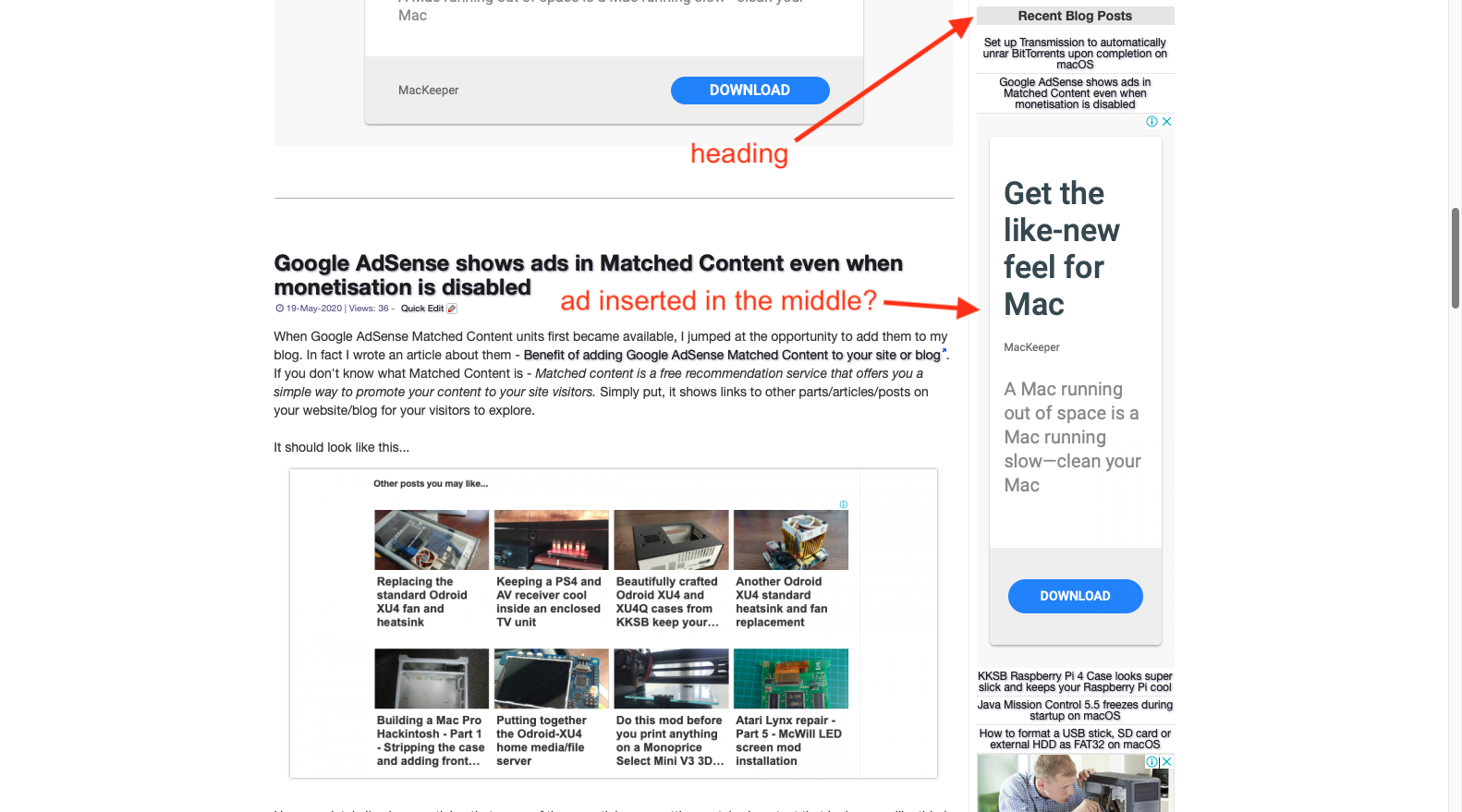Click the page vertical scrollbar thumb
The width and height of the screenshot is (1462, 812).
[x=1456, y=258]
